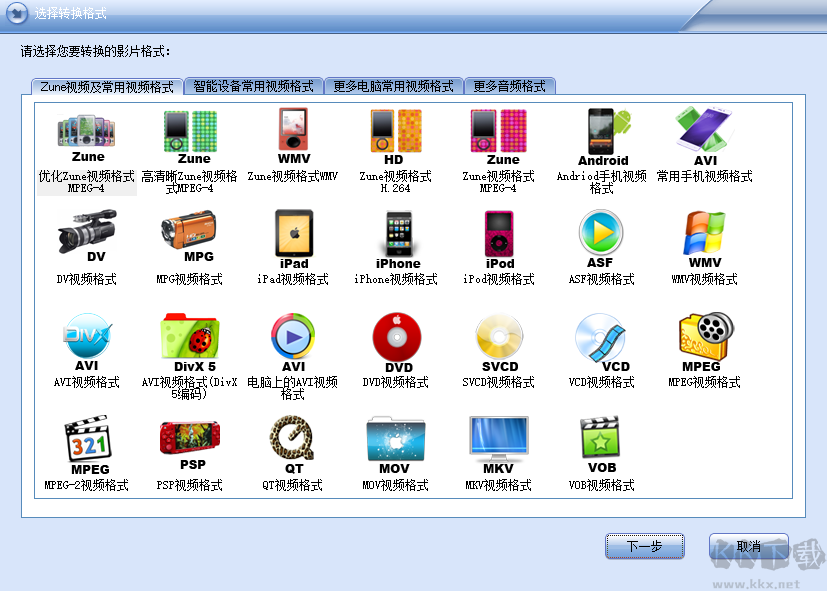The image size is (827, 591).
Task: Click the Andriod手机视频格式 label text
Action: [x=602, y=182]
